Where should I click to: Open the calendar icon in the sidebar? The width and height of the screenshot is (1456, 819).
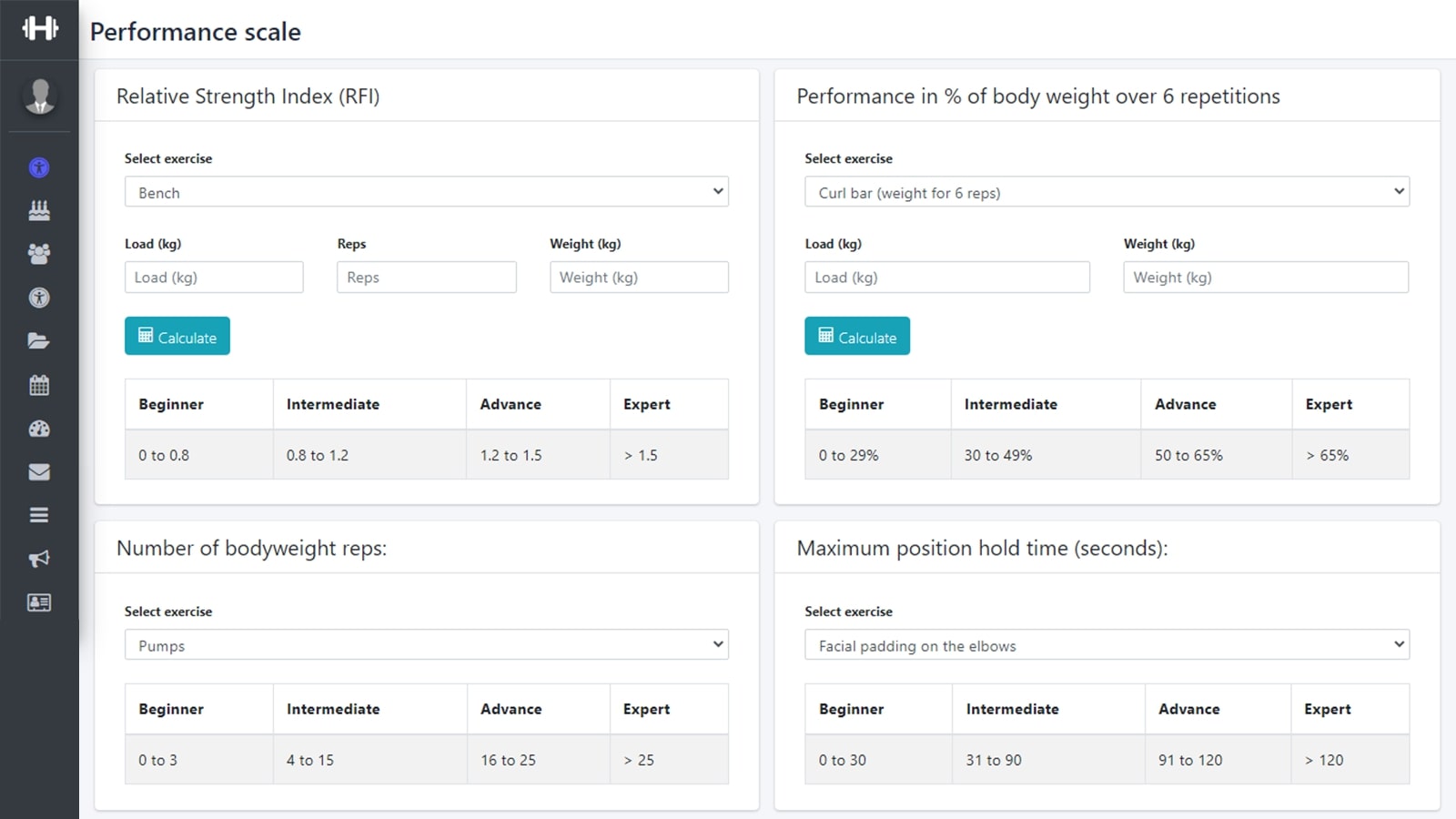click(x=39, y=385)
